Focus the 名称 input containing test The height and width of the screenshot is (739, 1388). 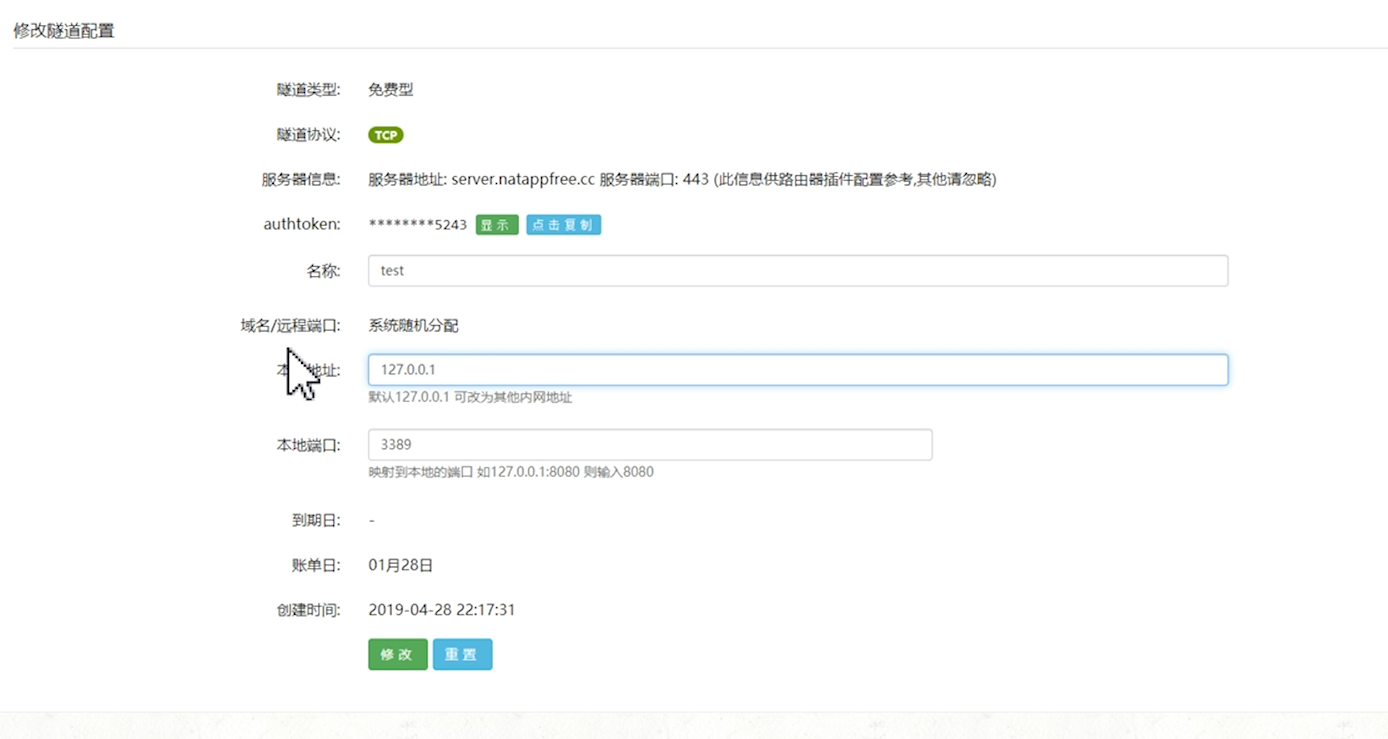tap(797, 271)
